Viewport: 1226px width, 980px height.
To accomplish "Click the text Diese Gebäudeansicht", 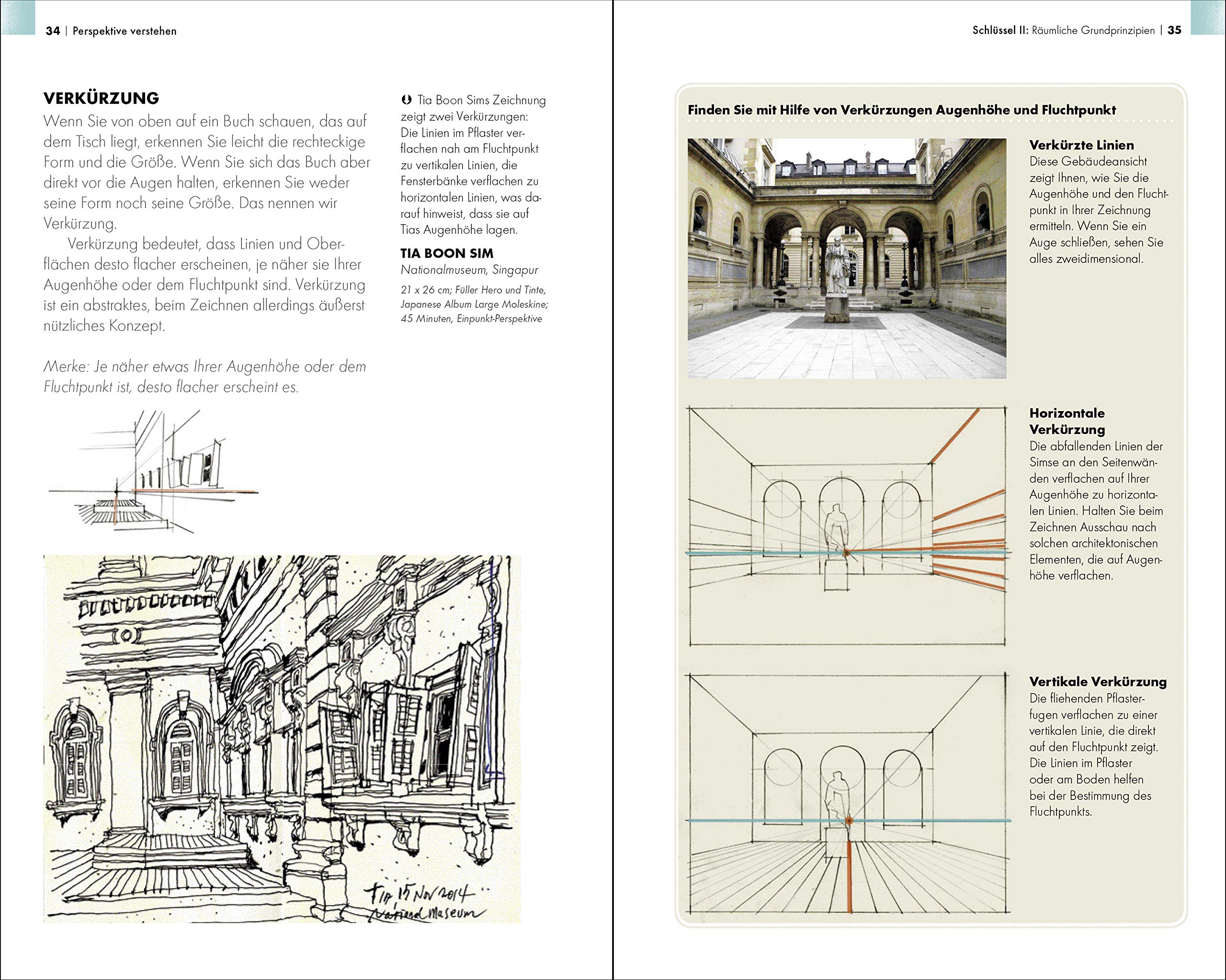I will 1099,210.
